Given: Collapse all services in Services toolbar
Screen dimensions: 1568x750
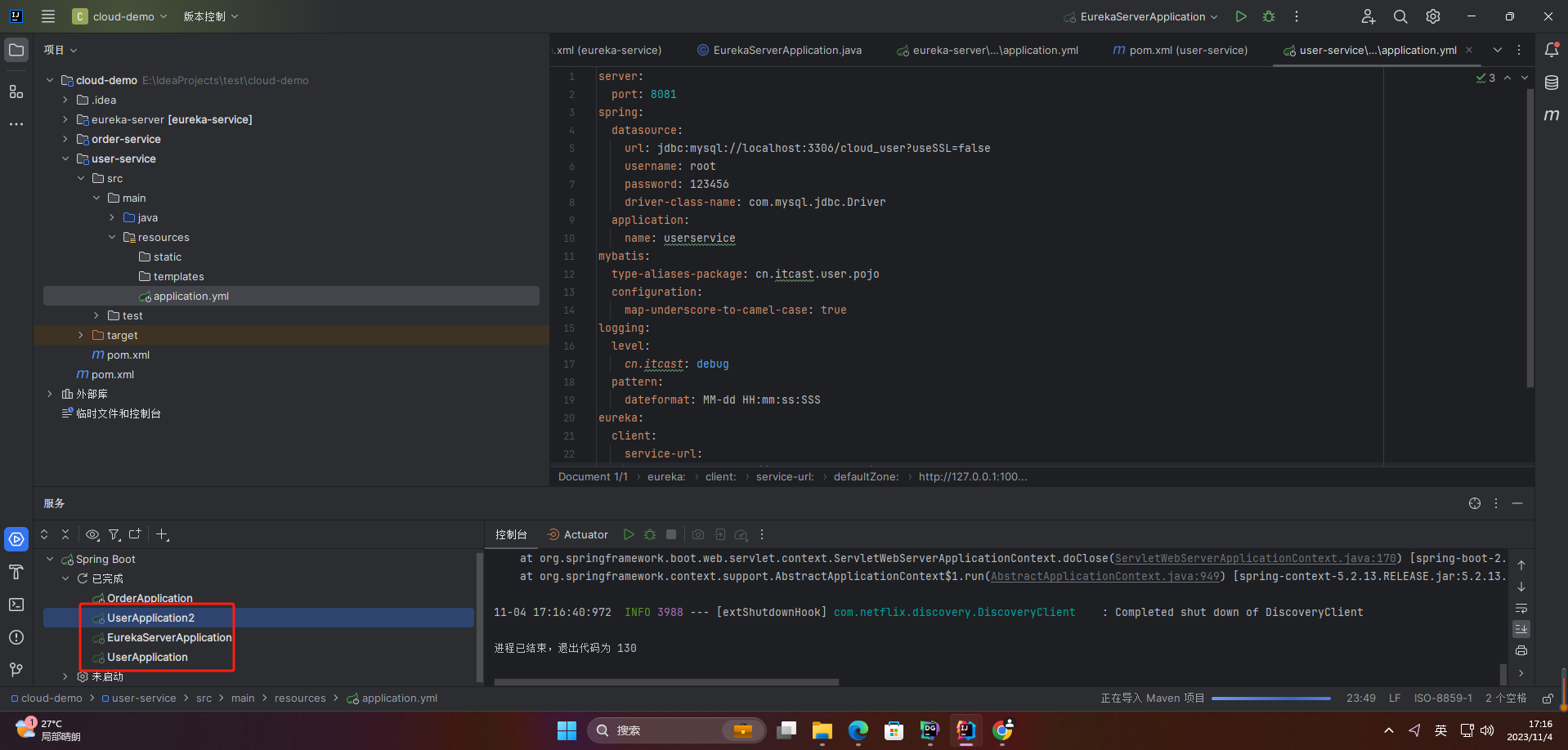Looking at the screenshot, I should [65, 534].
